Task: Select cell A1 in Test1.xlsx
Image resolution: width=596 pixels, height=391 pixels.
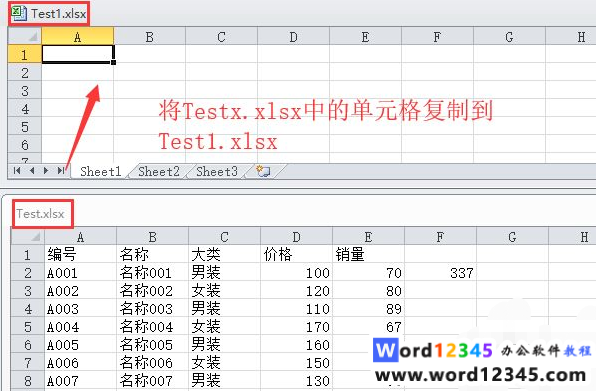Action: click(x=78, y=54)
